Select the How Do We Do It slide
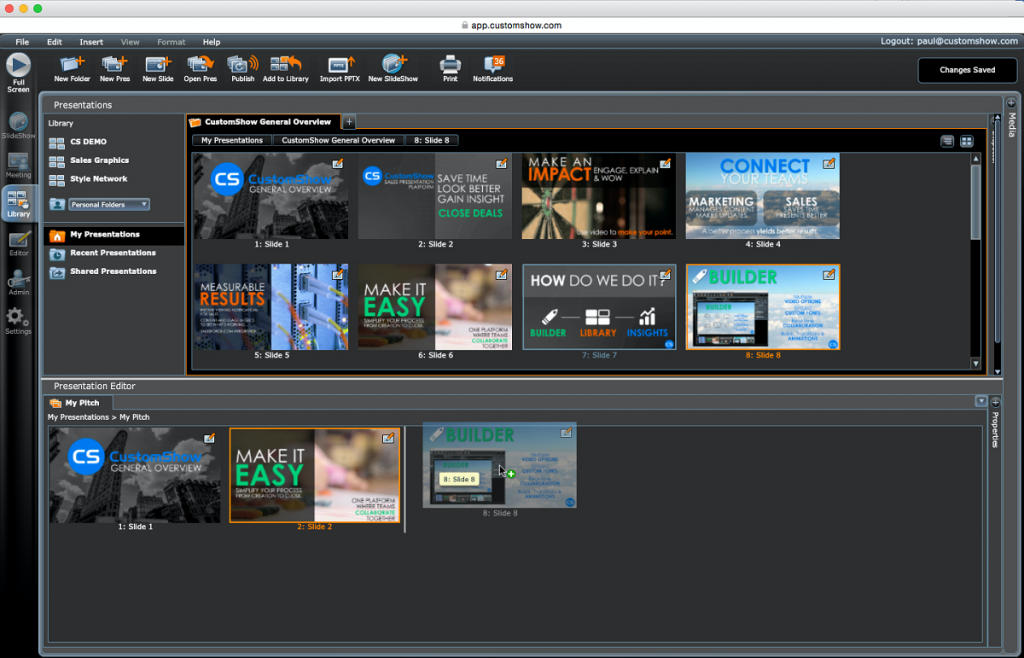The height and width of the screenshot is (658, 1024). pos(599,307)
